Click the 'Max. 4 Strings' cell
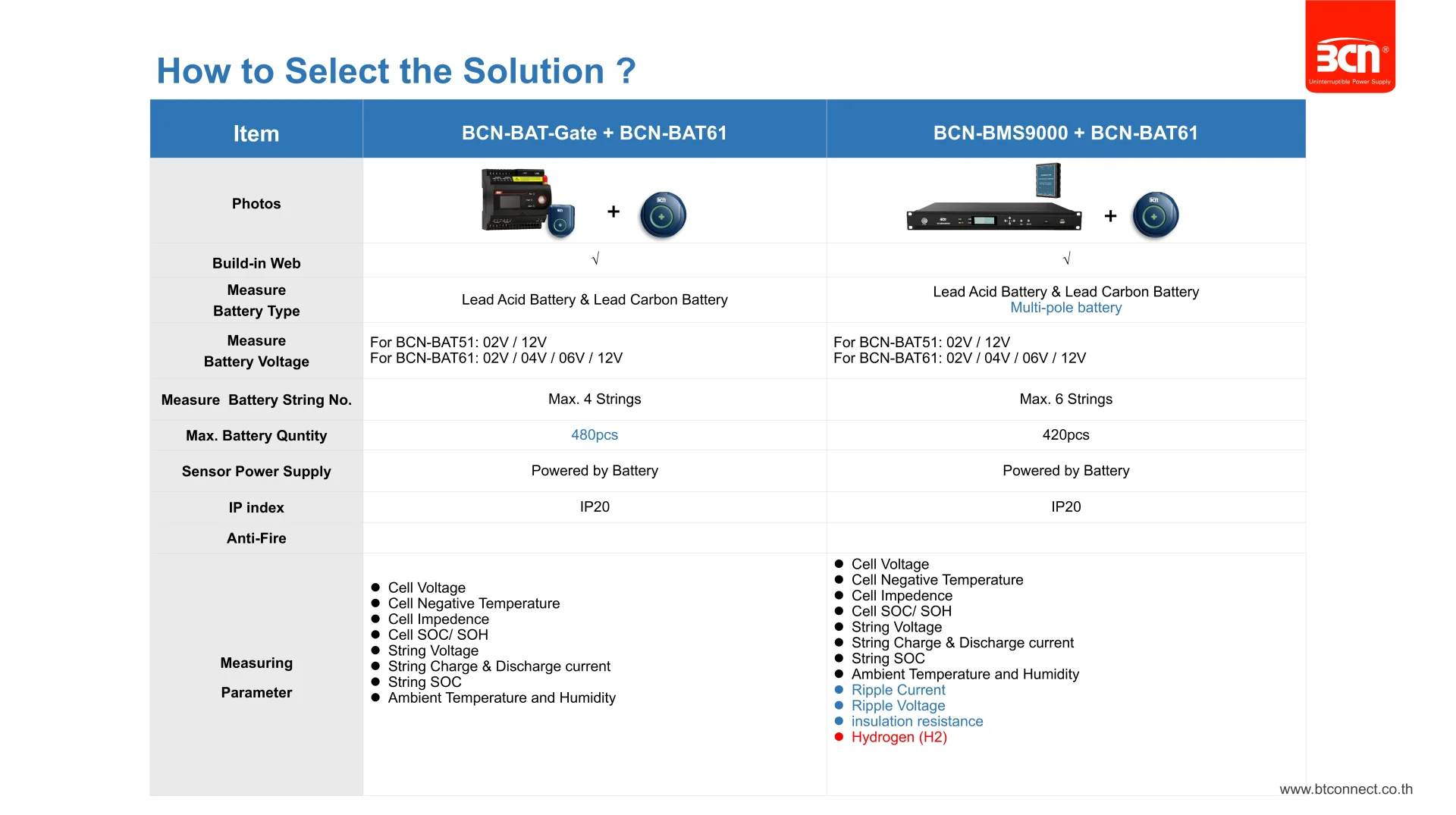The height and width of the screenshot is (815, 1456). point(595,399)
